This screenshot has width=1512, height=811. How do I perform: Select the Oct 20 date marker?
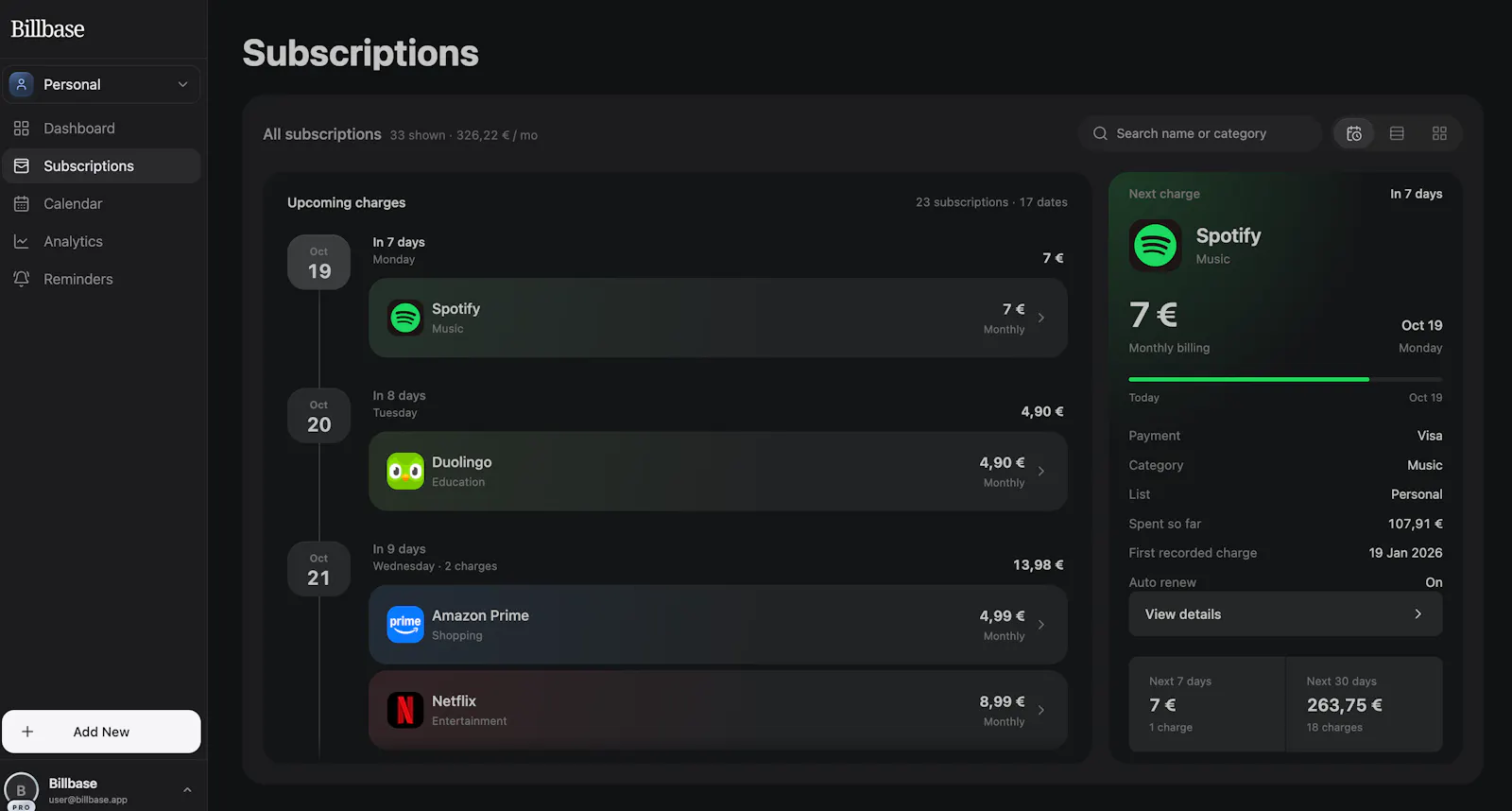[319, 415]
